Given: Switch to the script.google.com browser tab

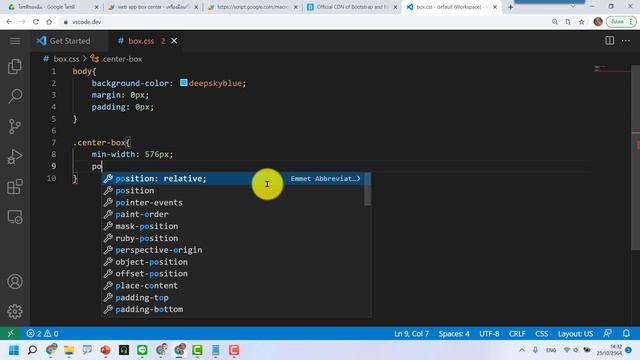Looking at the screenshot, I should coord(253,7).
